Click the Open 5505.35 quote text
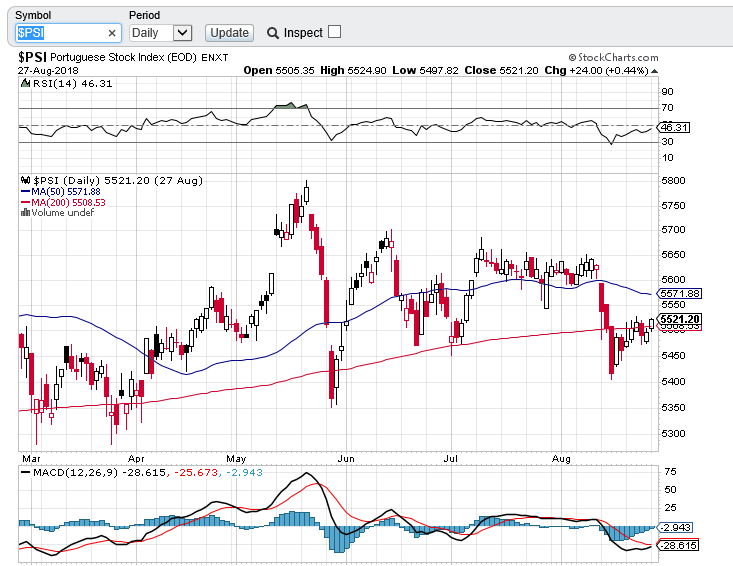 click(279, 71)
